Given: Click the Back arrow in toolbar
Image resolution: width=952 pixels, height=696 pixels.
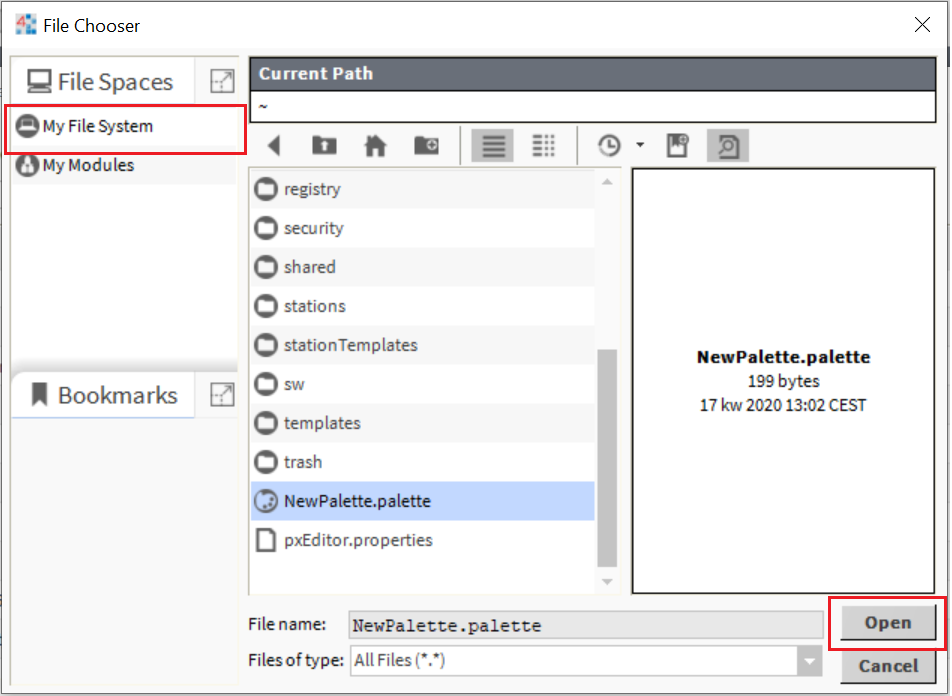Looking at the screenshot, I should click(274, 146).
